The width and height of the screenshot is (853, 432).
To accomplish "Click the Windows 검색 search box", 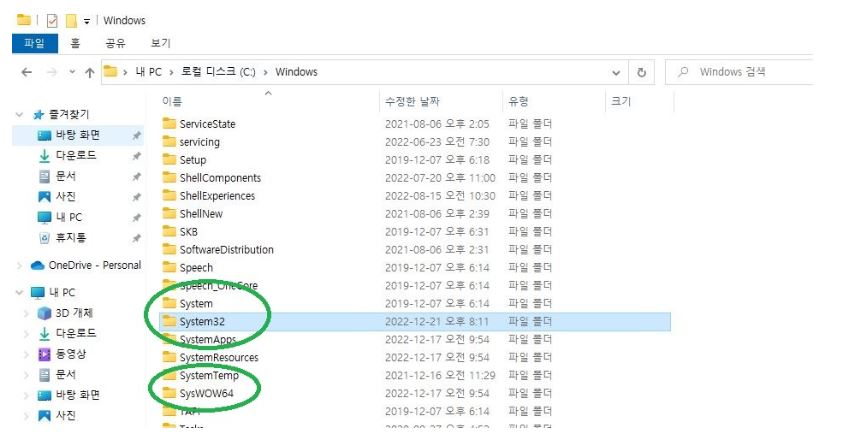I will click(x=739, y=72).
